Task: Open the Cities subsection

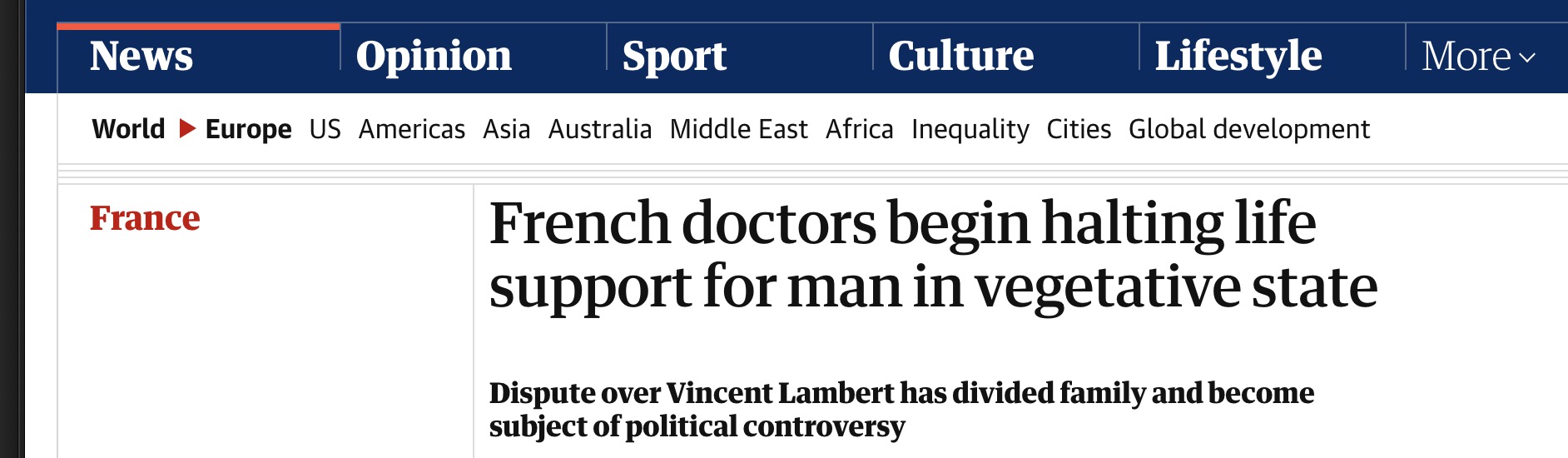Action: pos(1079,129)
